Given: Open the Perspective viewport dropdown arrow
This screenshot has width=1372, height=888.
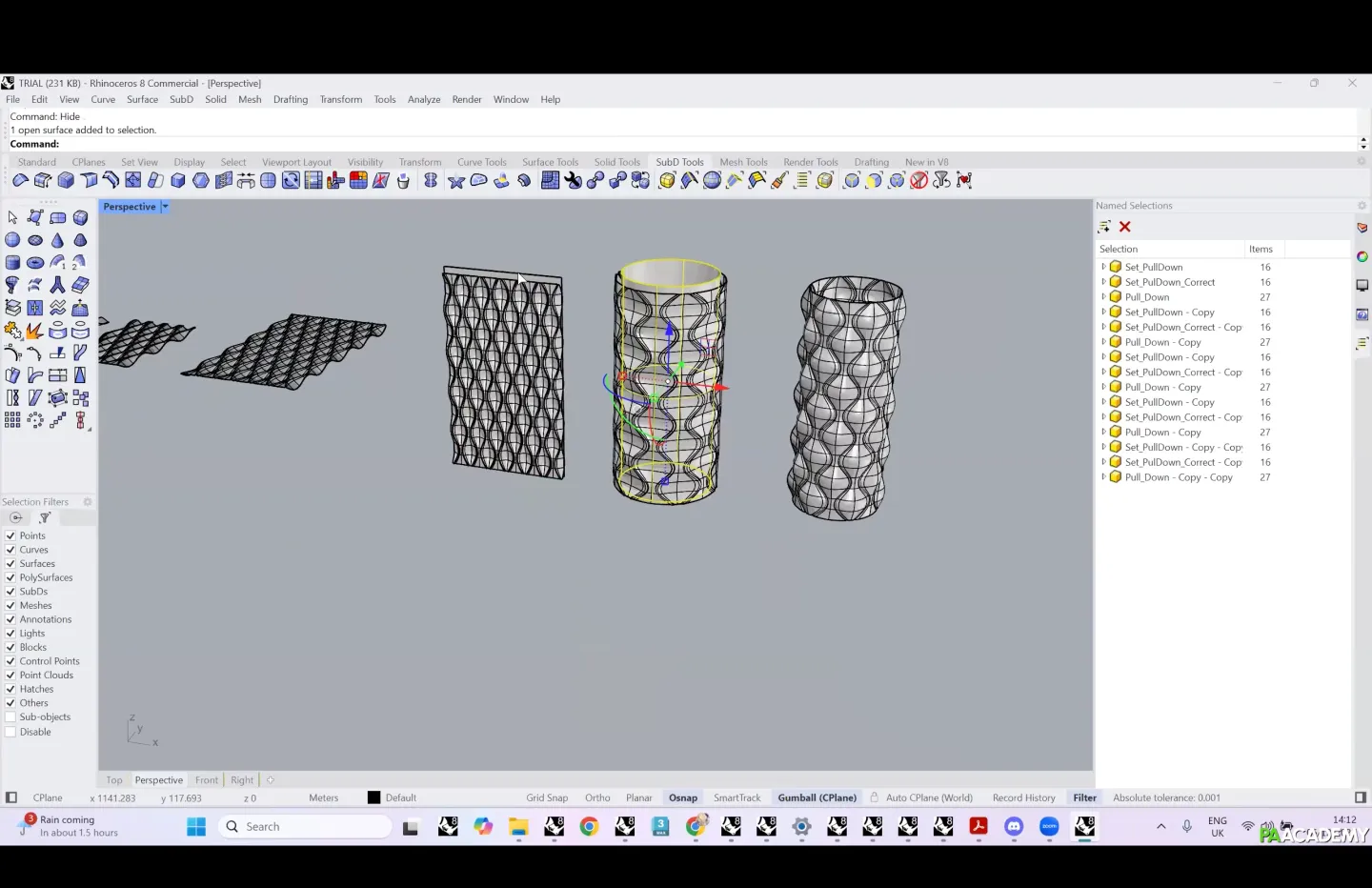Looking at the screenshot, I should point(165,207).
